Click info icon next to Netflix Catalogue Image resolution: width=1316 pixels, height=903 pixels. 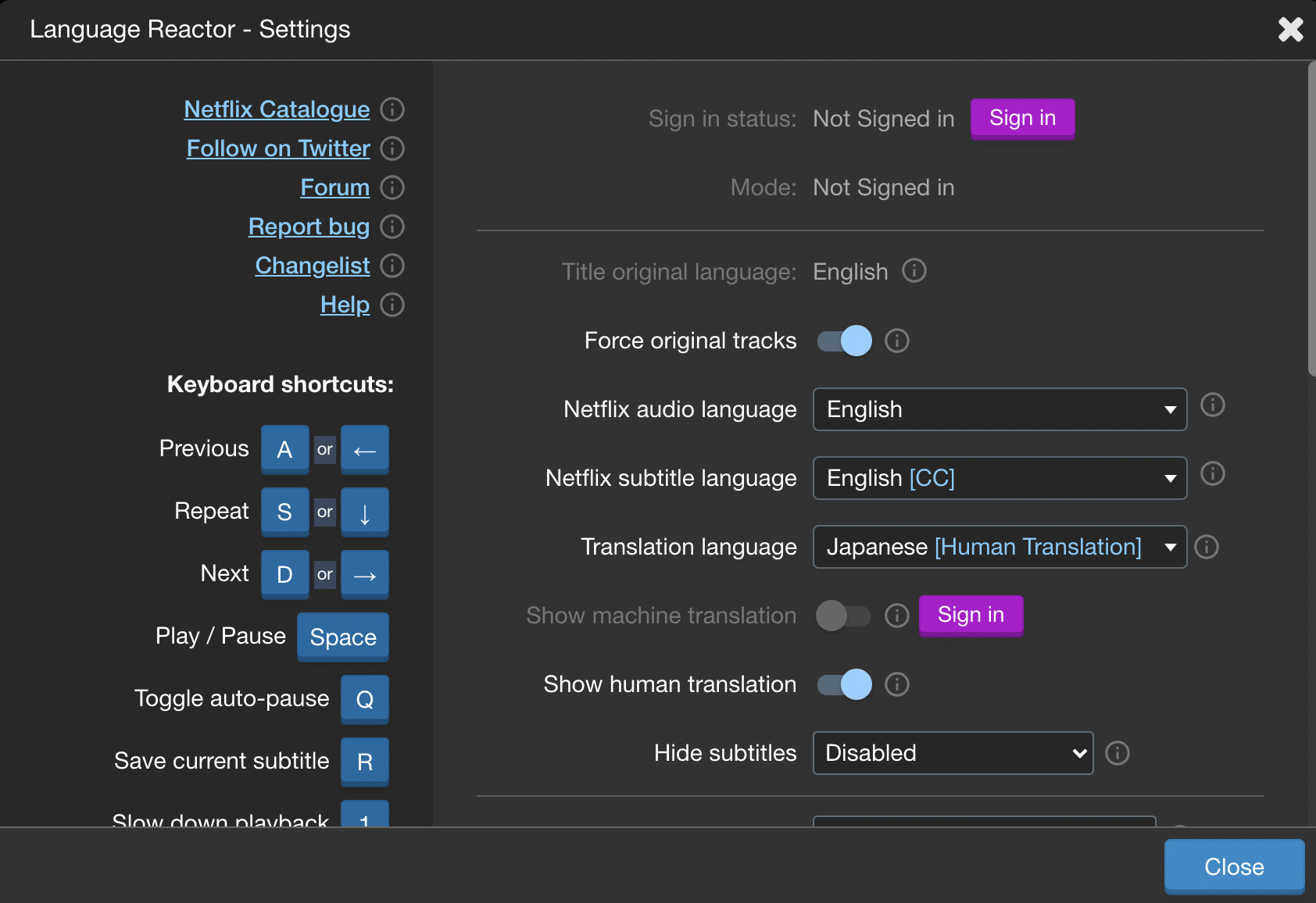pos(392,109)
